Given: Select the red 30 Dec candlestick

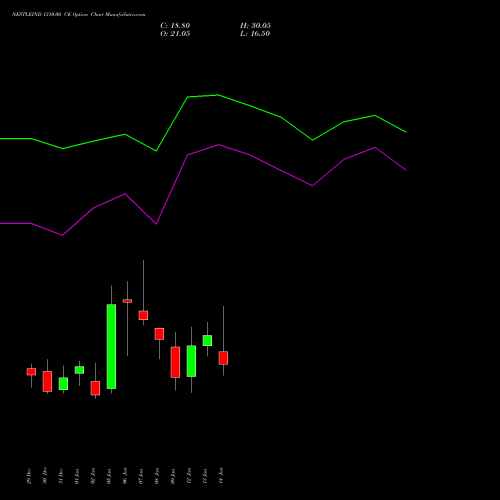Looking at the screenshot, I should click(47, 381).
